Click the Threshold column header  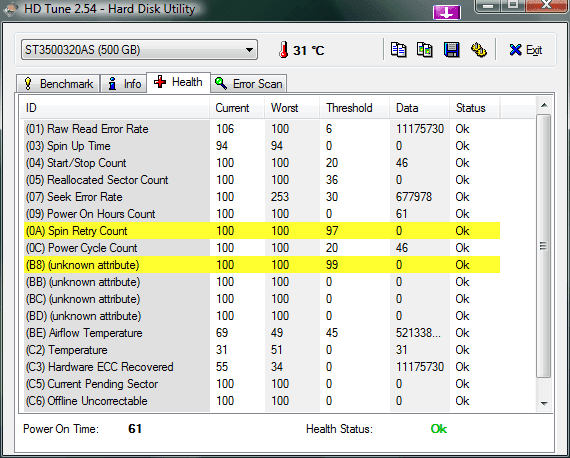click(355, 108)
